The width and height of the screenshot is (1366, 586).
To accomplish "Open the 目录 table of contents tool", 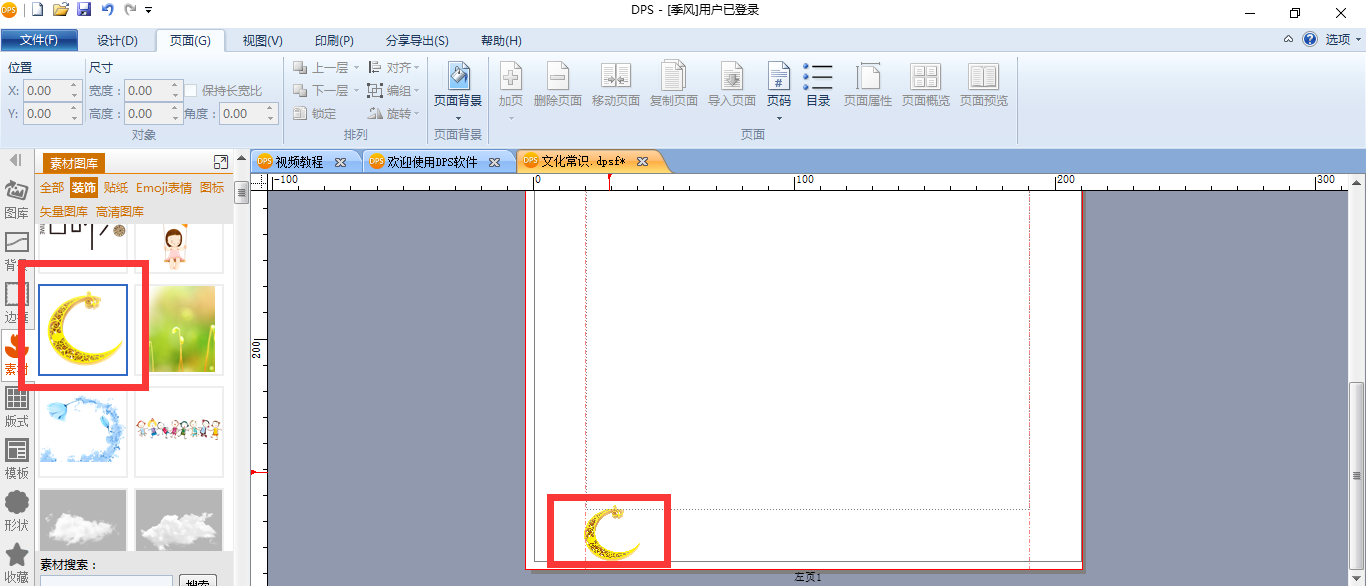I will (818, 85).
